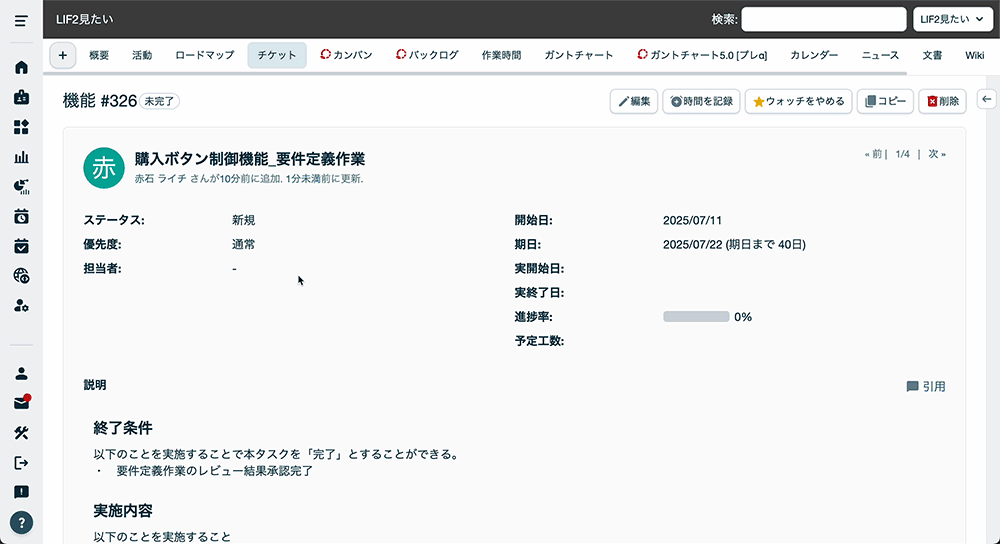The height and width of the screenshot is (544, 1000).
Task: Click the 編集 edit button
Action: pos(634,101)
